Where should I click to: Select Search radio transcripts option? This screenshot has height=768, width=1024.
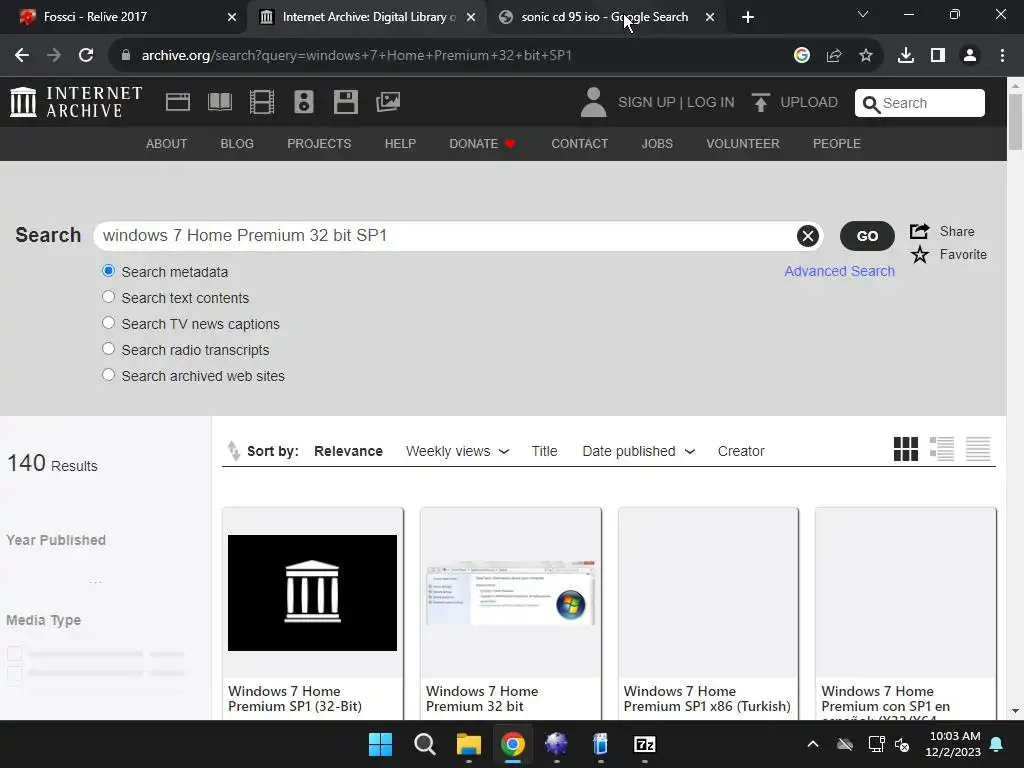[108, 349]
